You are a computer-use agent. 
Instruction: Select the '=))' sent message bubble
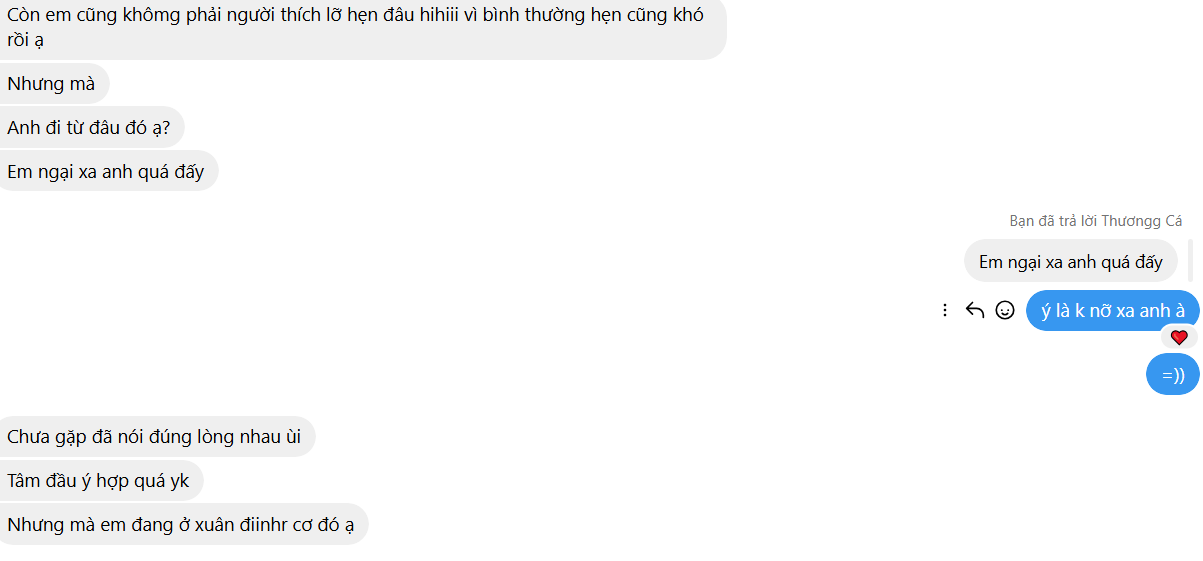(x=1172, y=375)
